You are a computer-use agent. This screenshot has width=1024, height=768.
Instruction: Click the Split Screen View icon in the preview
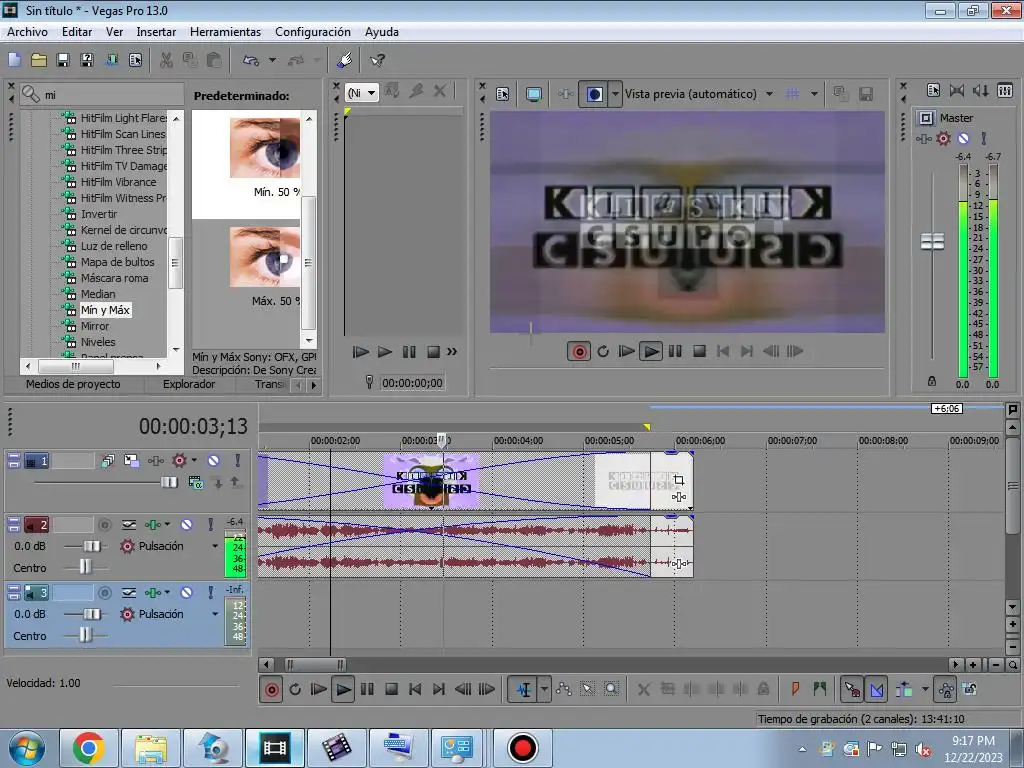[594, 94]
